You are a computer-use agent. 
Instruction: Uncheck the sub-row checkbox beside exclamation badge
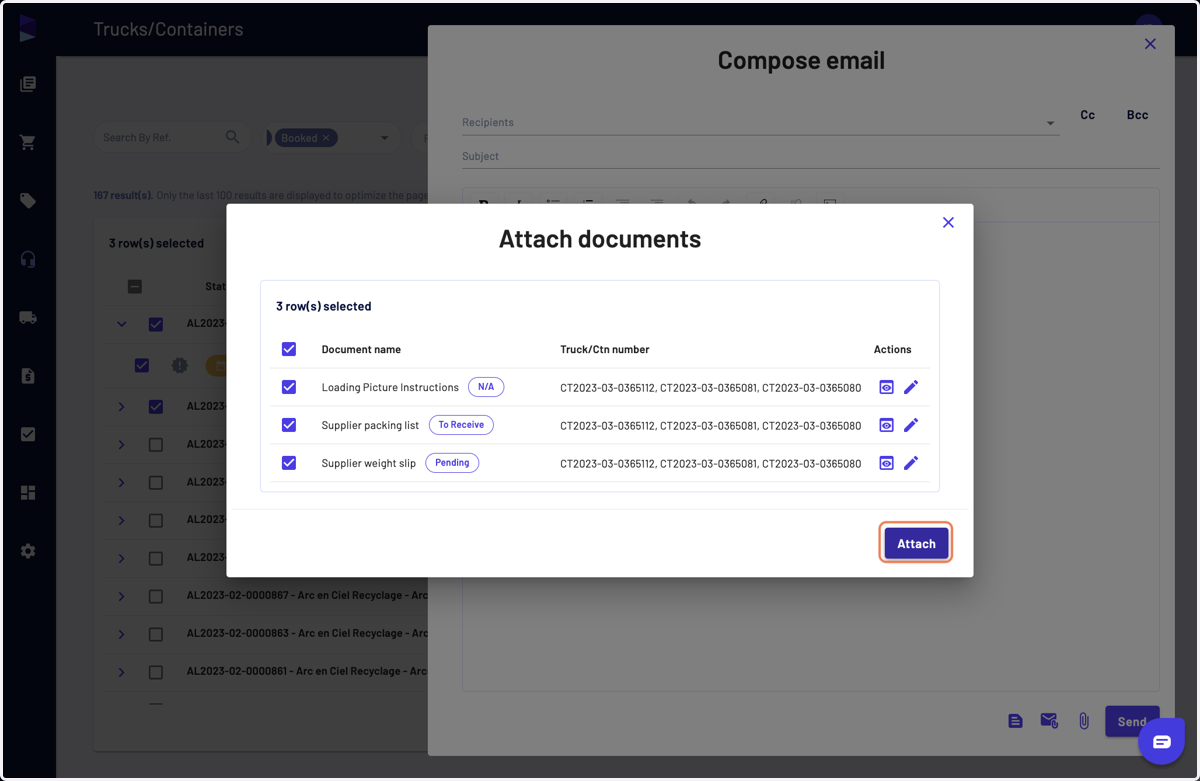142,365
